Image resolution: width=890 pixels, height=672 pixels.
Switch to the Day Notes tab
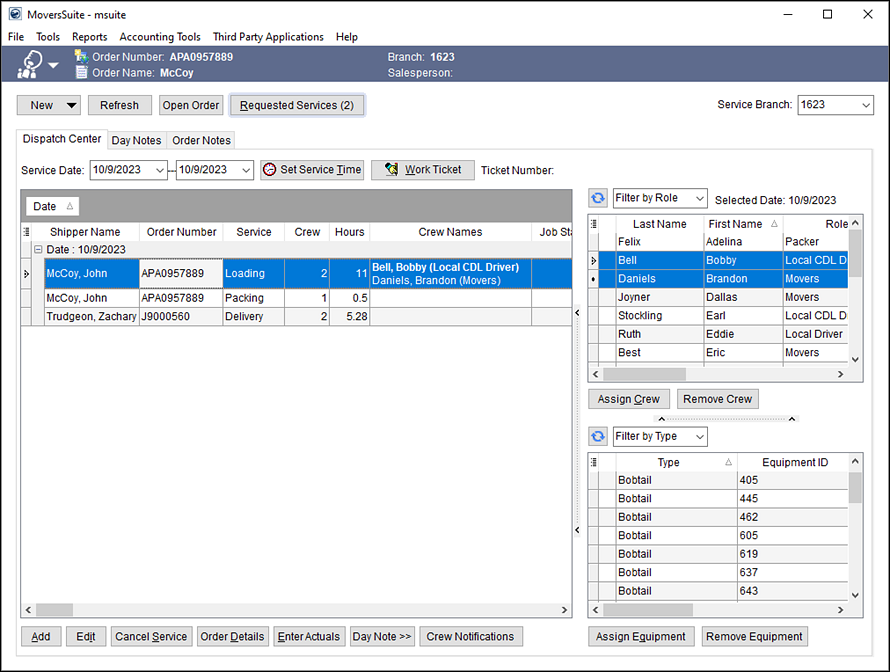point(135,140)
